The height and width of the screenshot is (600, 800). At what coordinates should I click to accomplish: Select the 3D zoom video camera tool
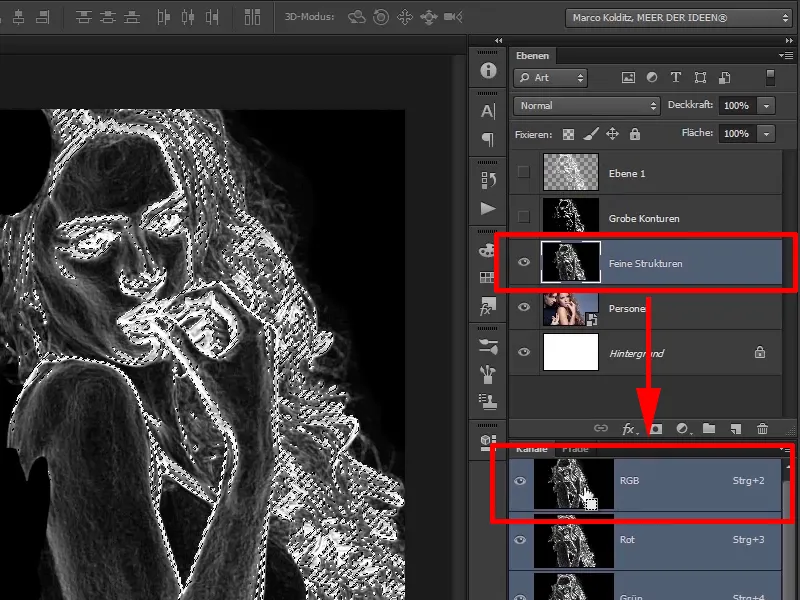[x=453, y=17]
